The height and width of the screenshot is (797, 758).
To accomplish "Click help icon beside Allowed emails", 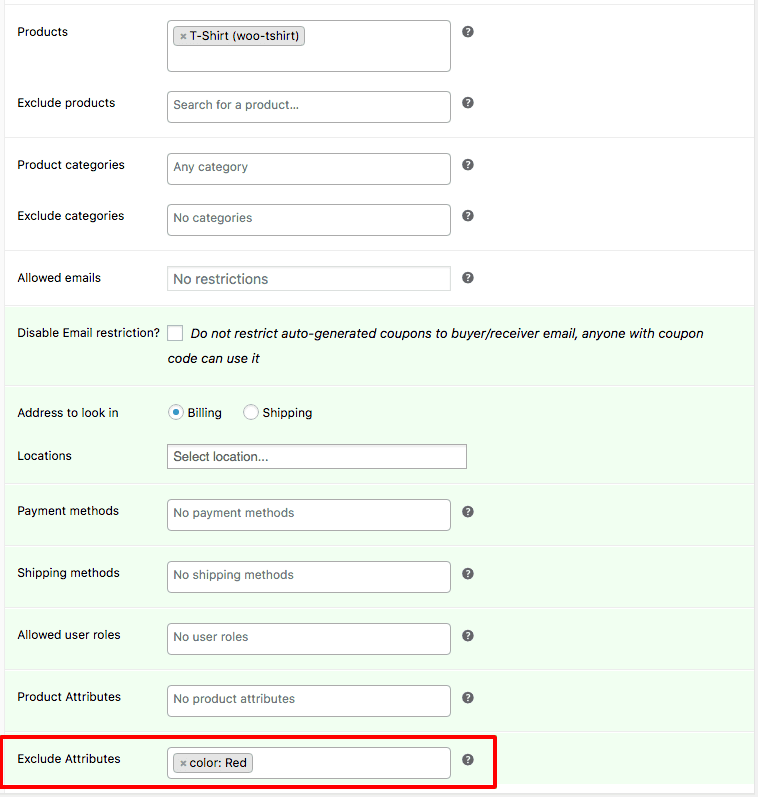I will (x=468, y=278).
